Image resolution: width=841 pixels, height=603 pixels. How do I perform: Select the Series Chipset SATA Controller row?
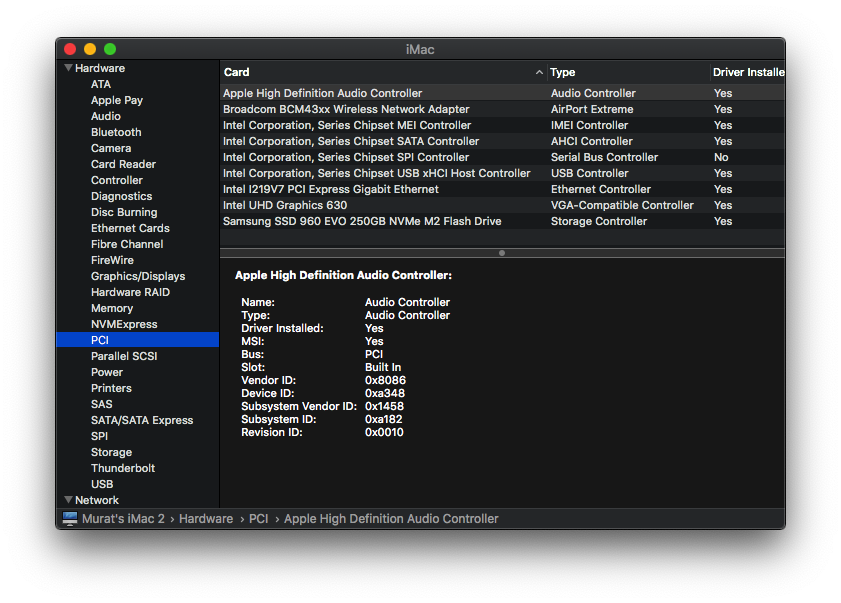(x=502, y=141)
